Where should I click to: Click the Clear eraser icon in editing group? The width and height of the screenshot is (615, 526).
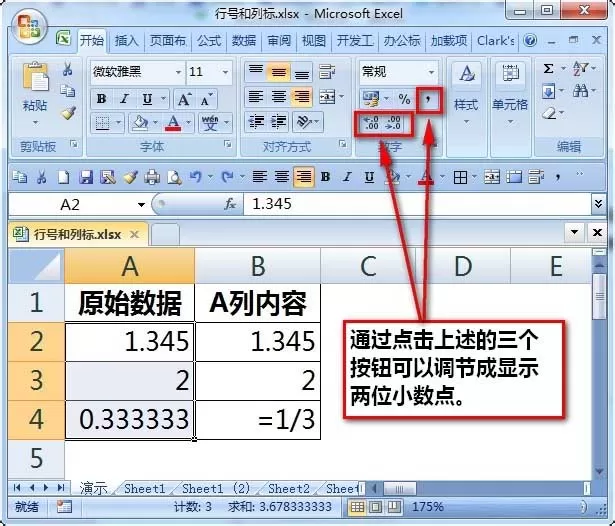point(550,114)
